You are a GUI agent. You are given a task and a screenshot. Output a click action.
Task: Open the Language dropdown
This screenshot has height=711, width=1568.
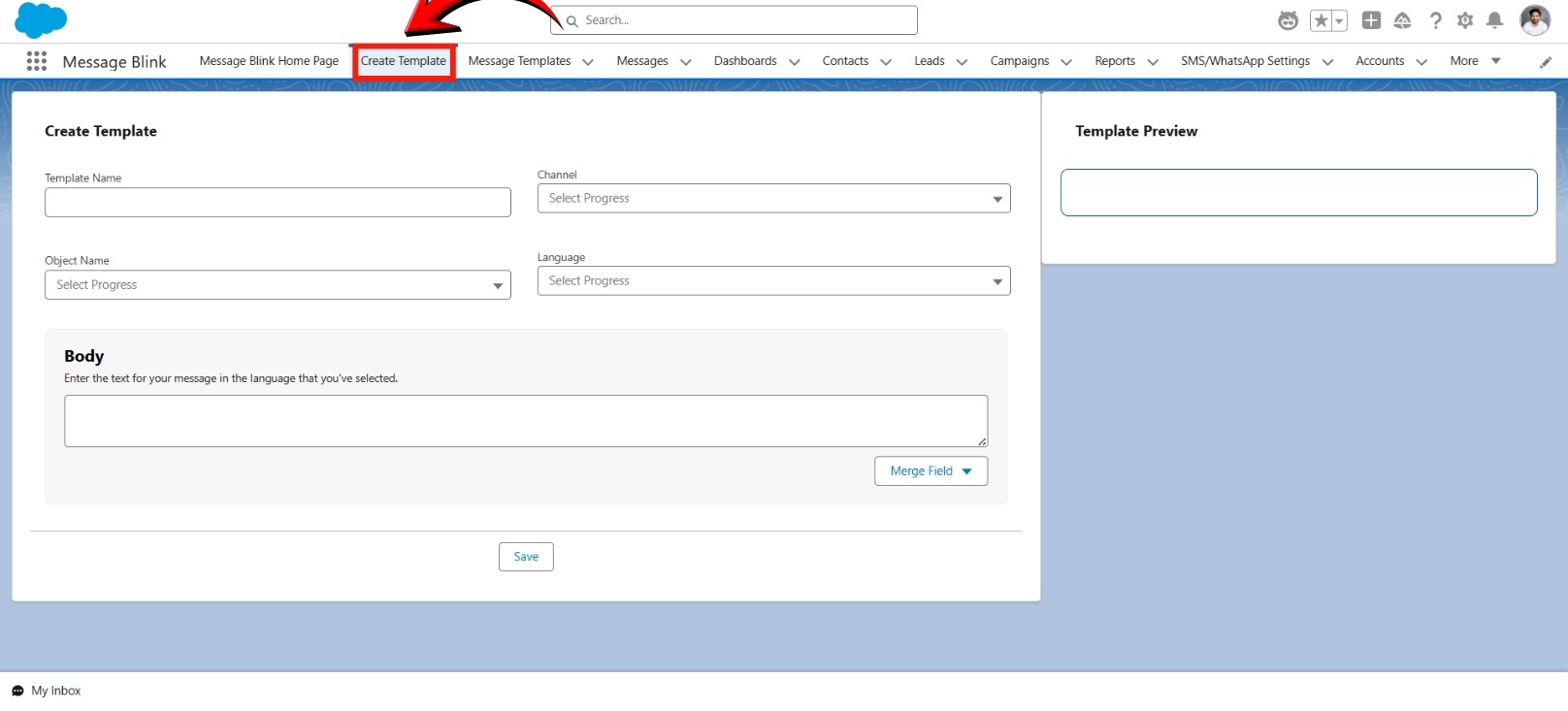[x=774, y=280]
